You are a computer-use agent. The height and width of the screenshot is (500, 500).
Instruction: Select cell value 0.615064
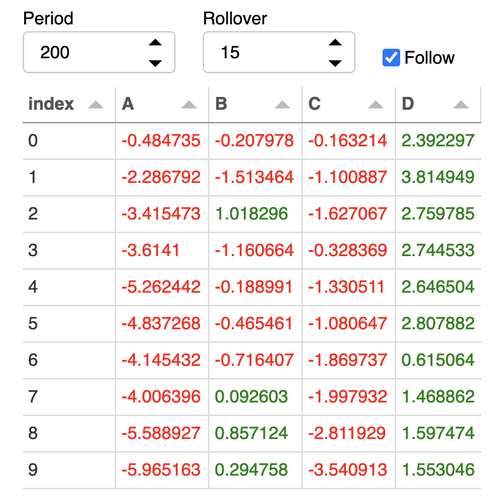pos(438,360)
